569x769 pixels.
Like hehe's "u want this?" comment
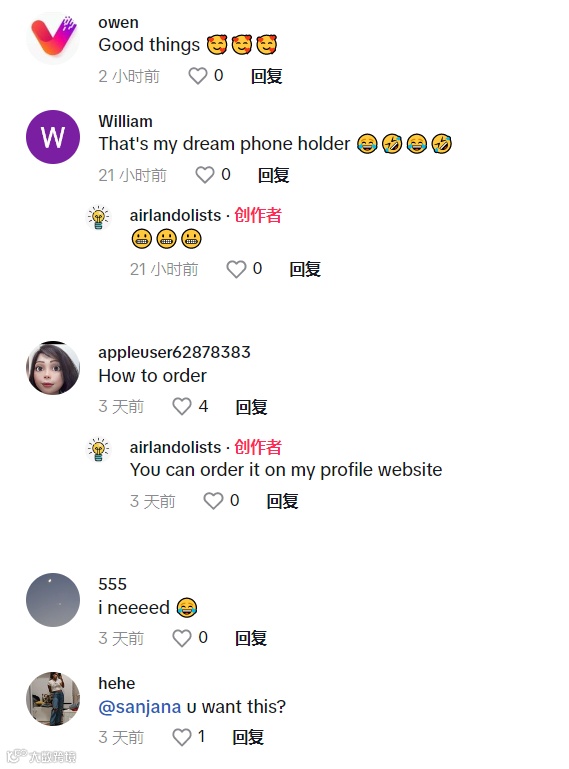[182, 737]
